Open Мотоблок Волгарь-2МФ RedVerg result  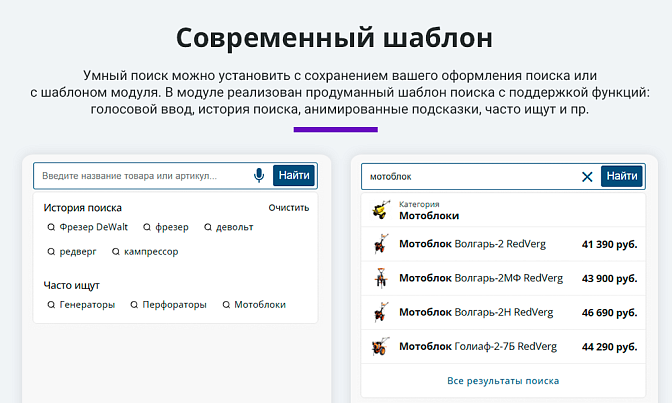[x=503, y=278]
